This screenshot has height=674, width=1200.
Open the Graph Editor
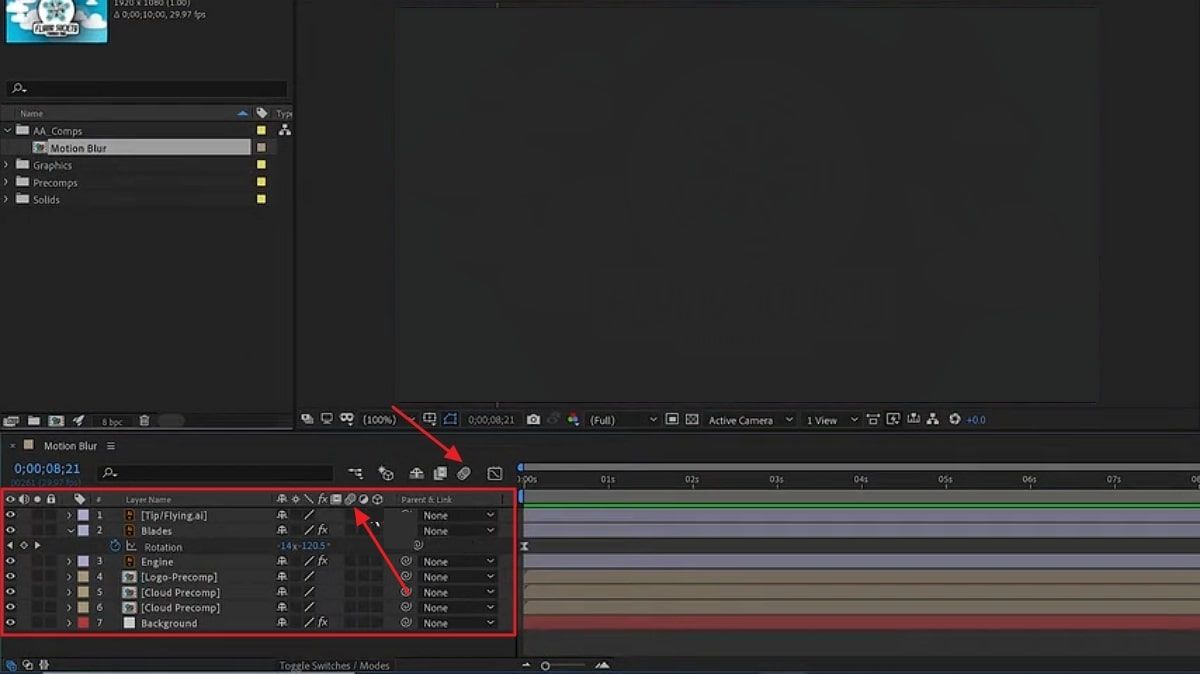point(494,472)
